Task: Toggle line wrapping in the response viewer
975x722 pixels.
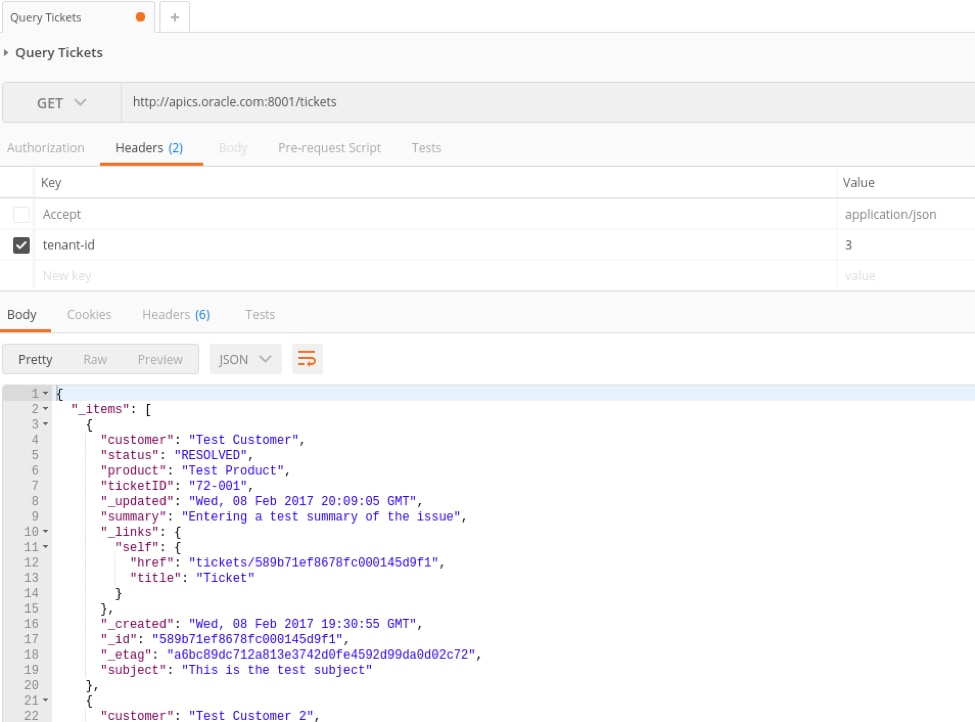Action: tap(307, 358)
